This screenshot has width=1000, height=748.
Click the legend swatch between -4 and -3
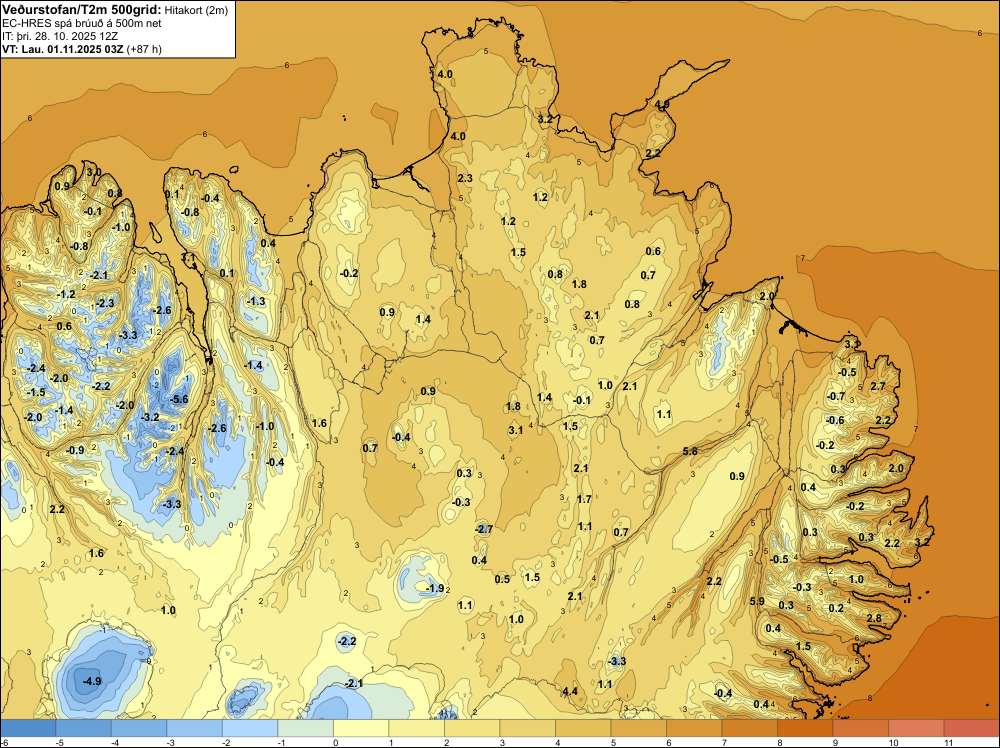[139, 728]
